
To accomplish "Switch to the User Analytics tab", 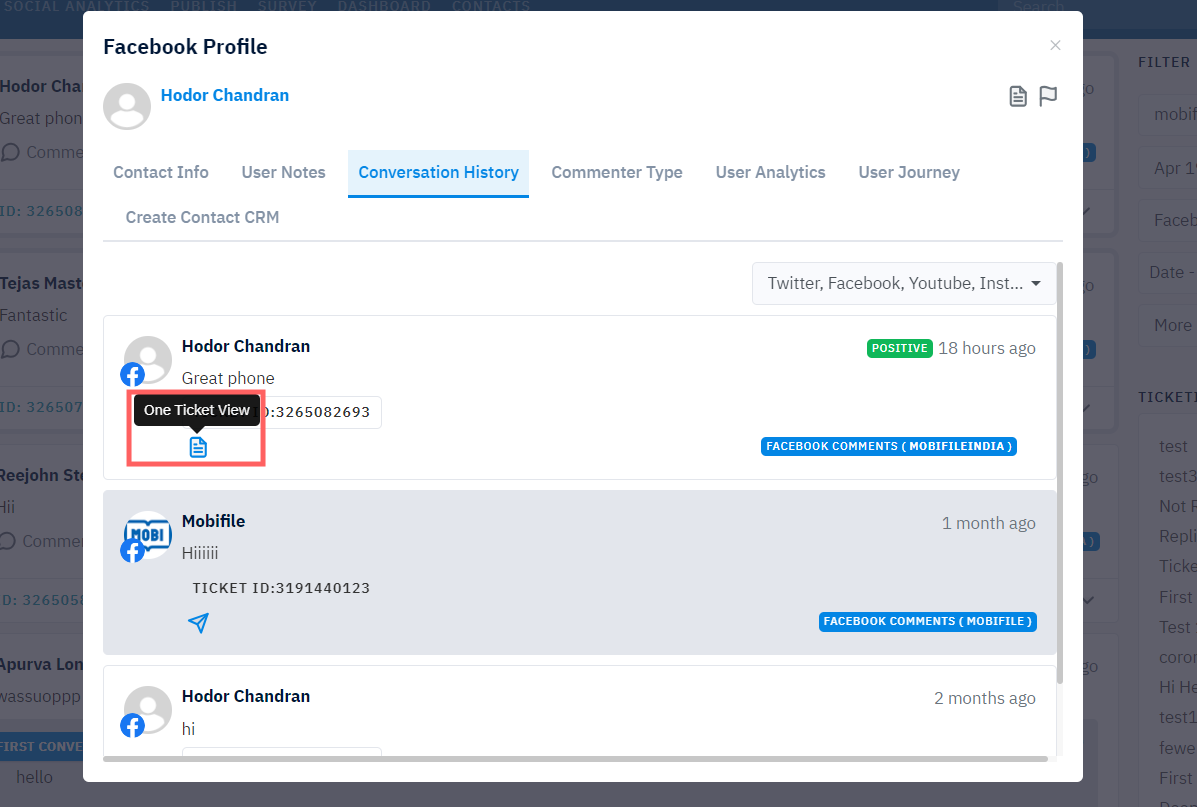I will pyautogui.click(x=770, y=173).
